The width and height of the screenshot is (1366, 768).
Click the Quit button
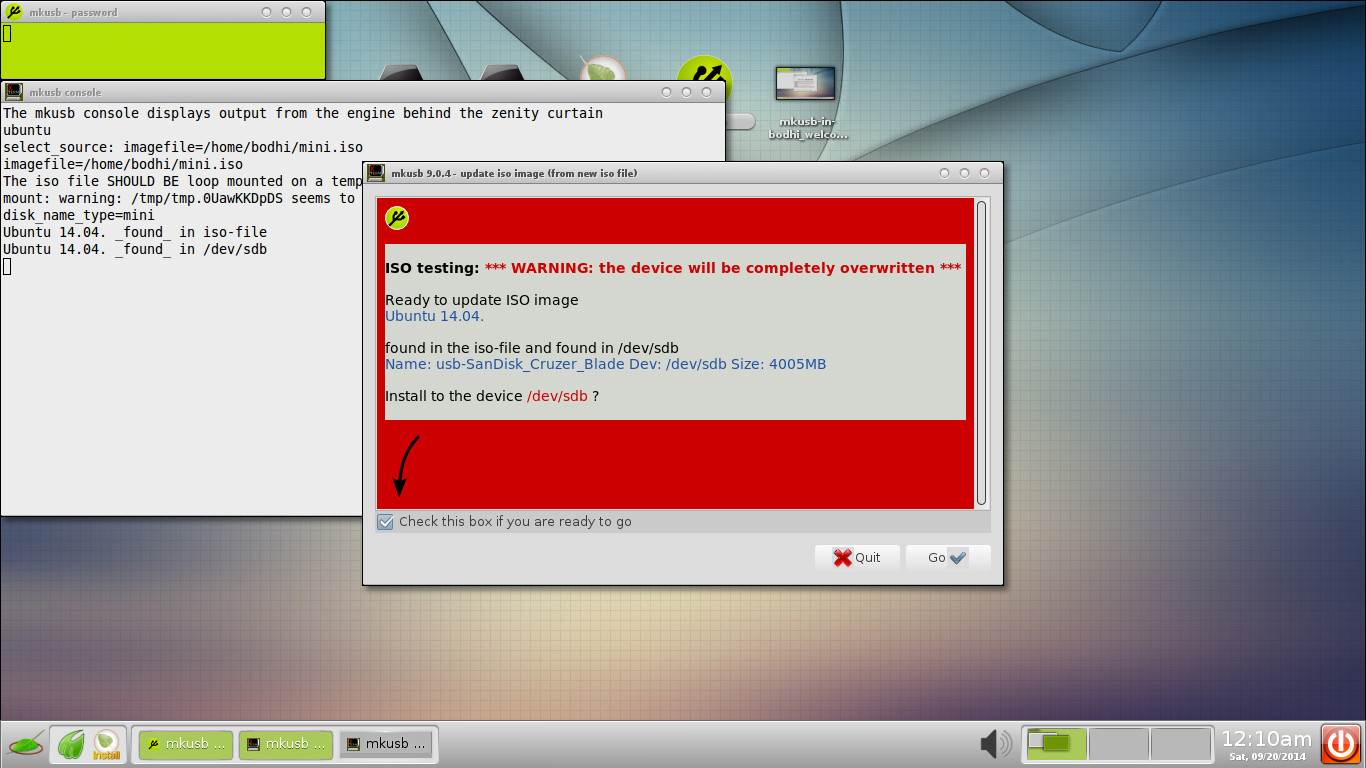857,558
